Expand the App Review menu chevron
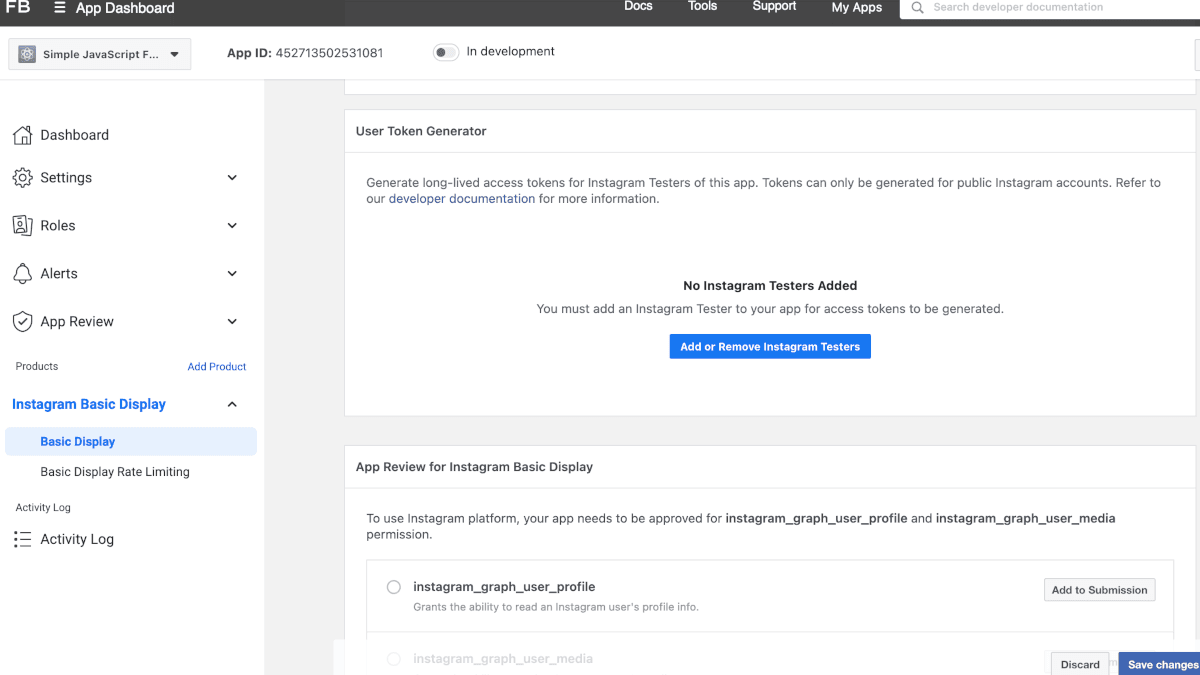 [232, 322]
